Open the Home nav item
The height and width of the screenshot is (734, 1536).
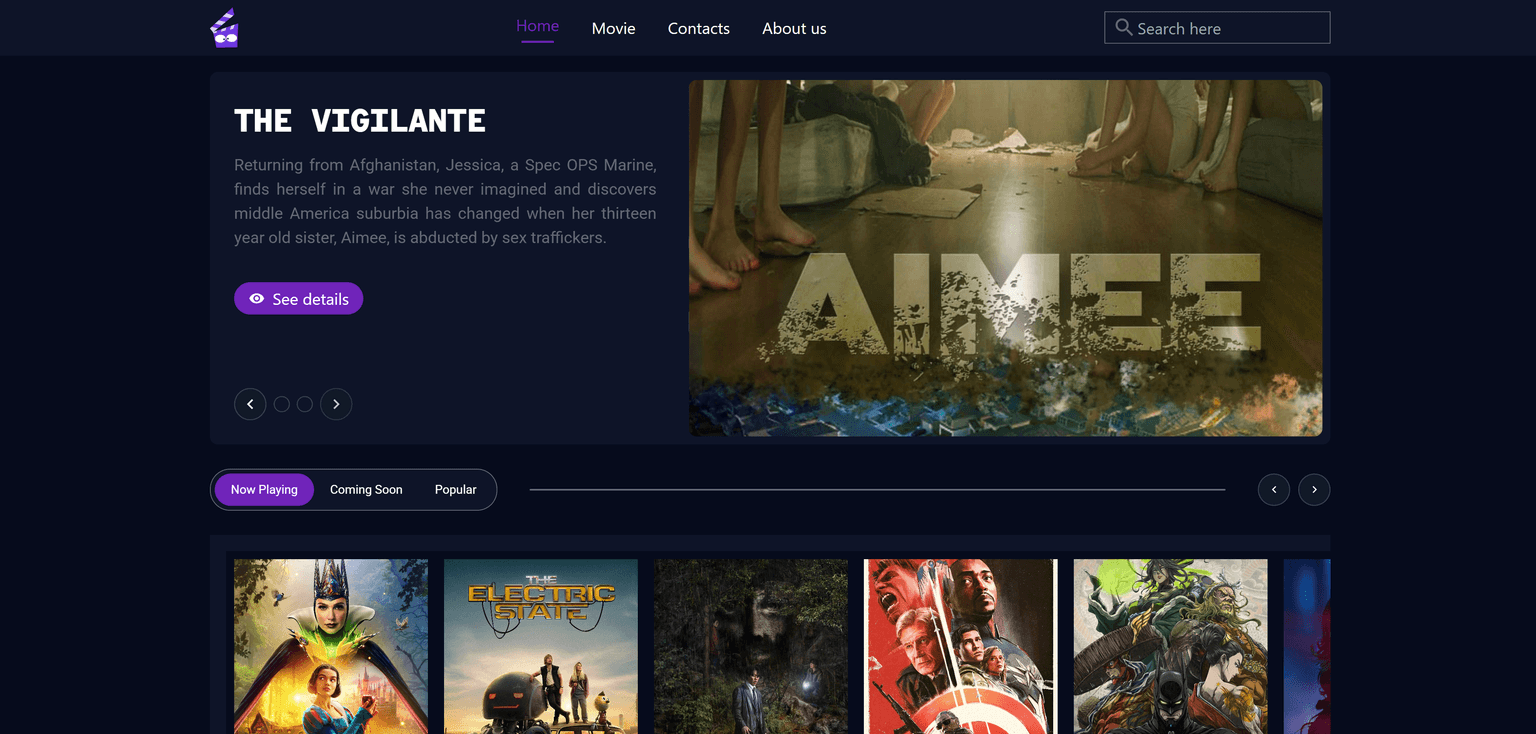coord(537,27)
